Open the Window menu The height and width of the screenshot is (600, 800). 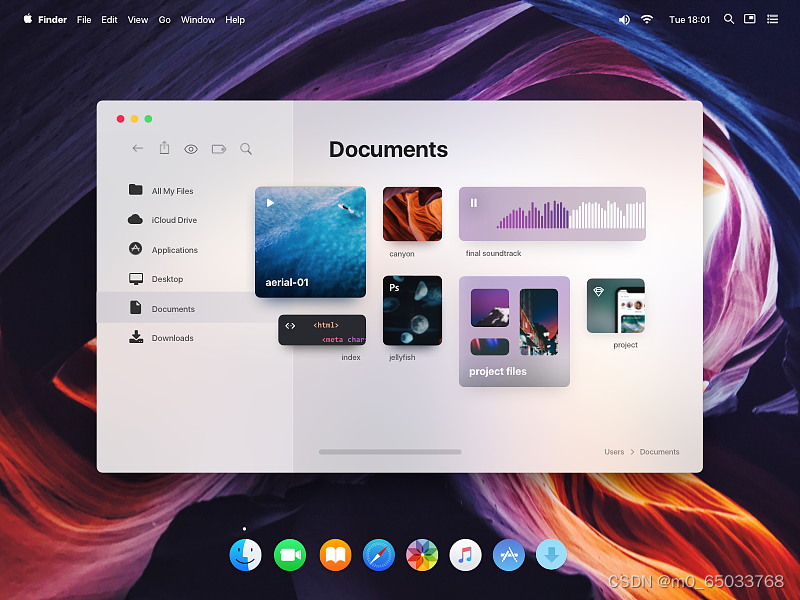coord(198,19)
